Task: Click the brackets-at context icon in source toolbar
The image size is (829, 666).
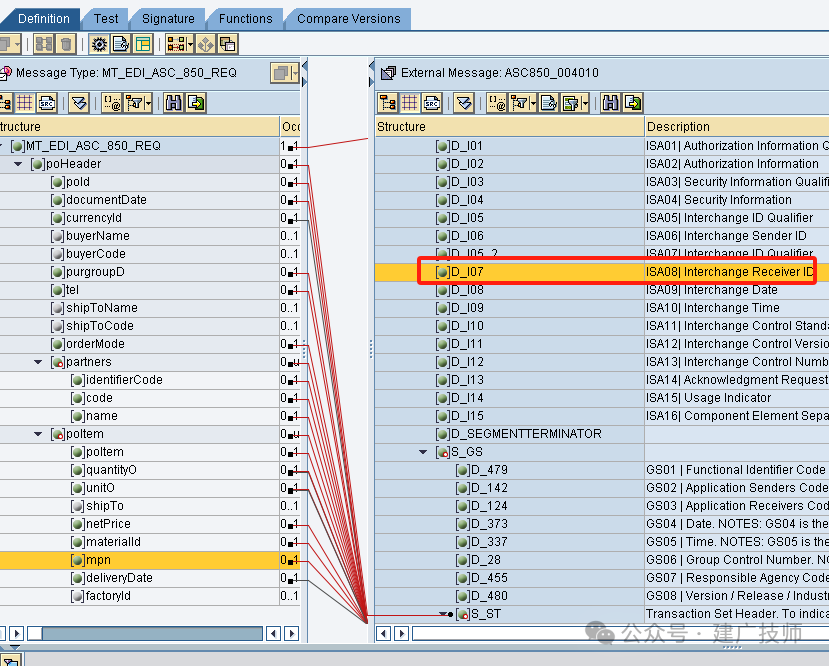Action: pyautogui.click(x=112, y=103)
